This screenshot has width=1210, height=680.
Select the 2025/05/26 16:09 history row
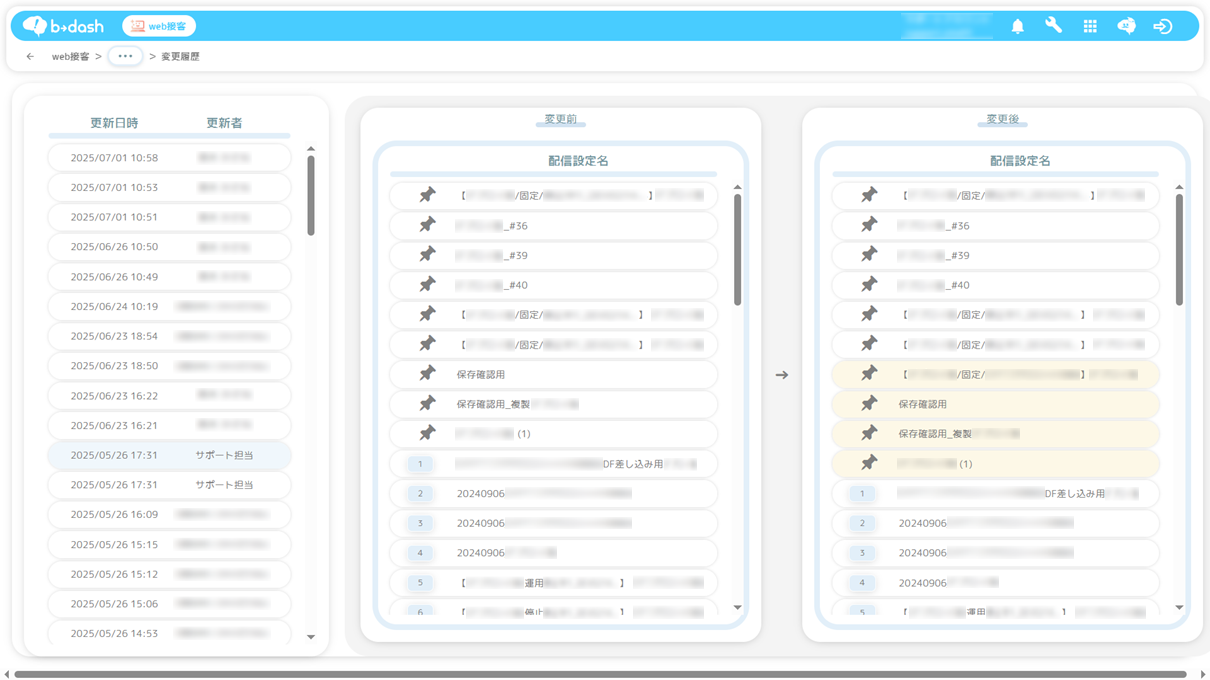coord(169,514)
